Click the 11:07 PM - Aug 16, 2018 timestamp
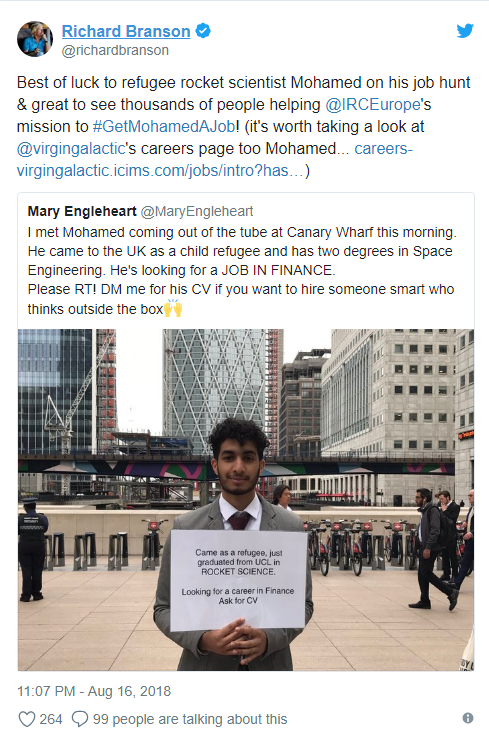Viewport: 489px width, 731px height. click(94, 691)
